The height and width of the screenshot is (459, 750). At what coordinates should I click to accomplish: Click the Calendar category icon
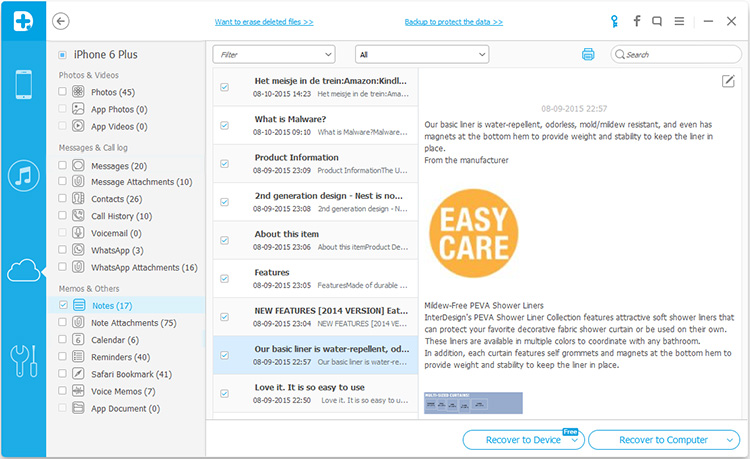[78, 339]
